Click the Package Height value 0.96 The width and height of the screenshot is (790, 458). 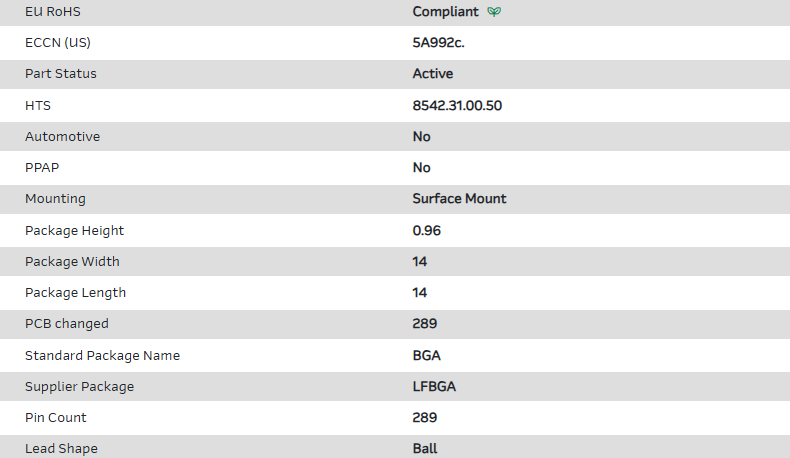point(426,230)
